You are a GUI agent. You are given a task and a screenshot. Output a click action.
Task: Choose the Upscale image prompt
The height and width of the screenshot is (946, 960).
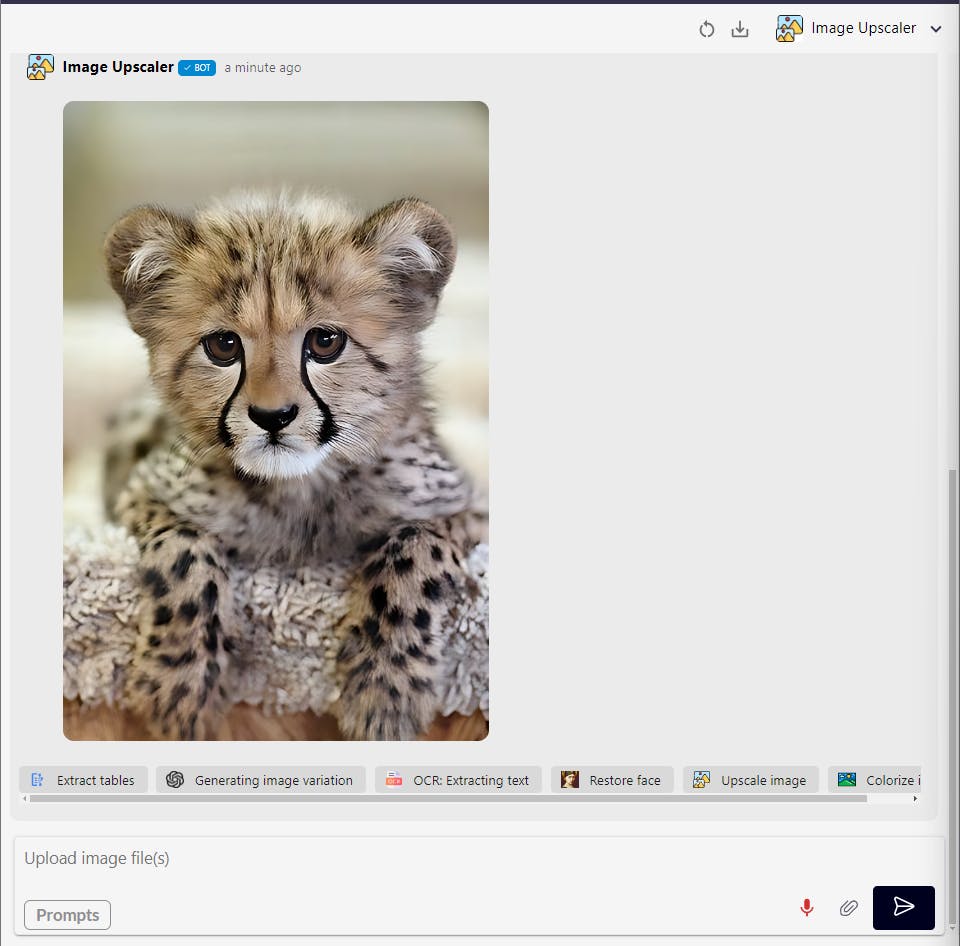[750, 780]
